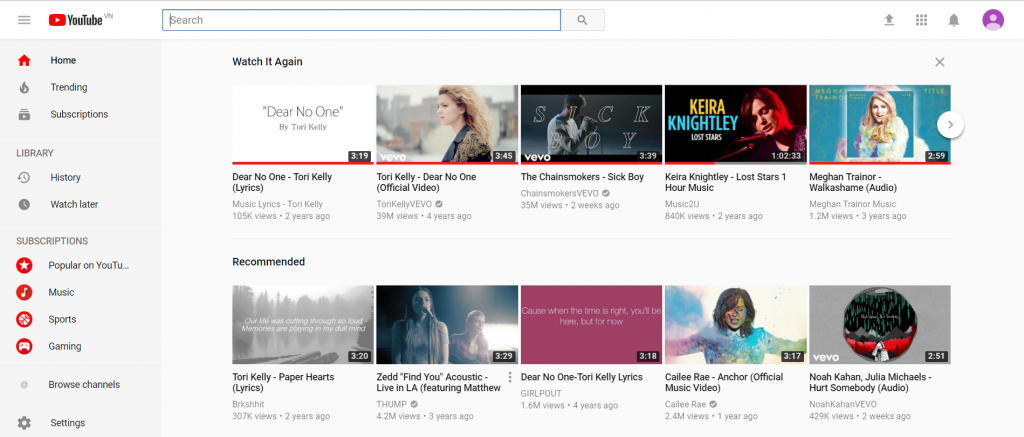Click the Subscriptions sidebar icon
This screenshot has height=437, width=1024.
pyautogui.click(x=24, y=114)
